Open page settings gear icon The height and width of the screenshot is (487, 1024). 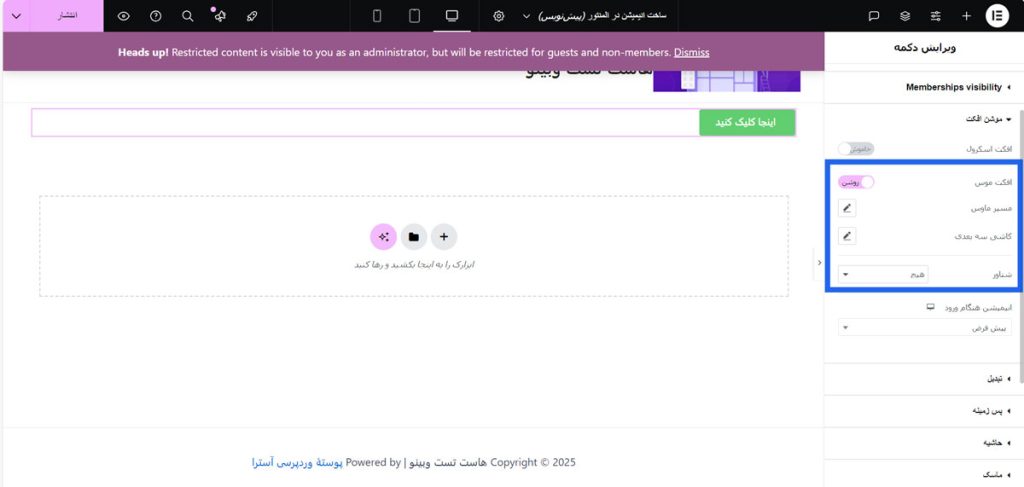(x=499, y=16)
